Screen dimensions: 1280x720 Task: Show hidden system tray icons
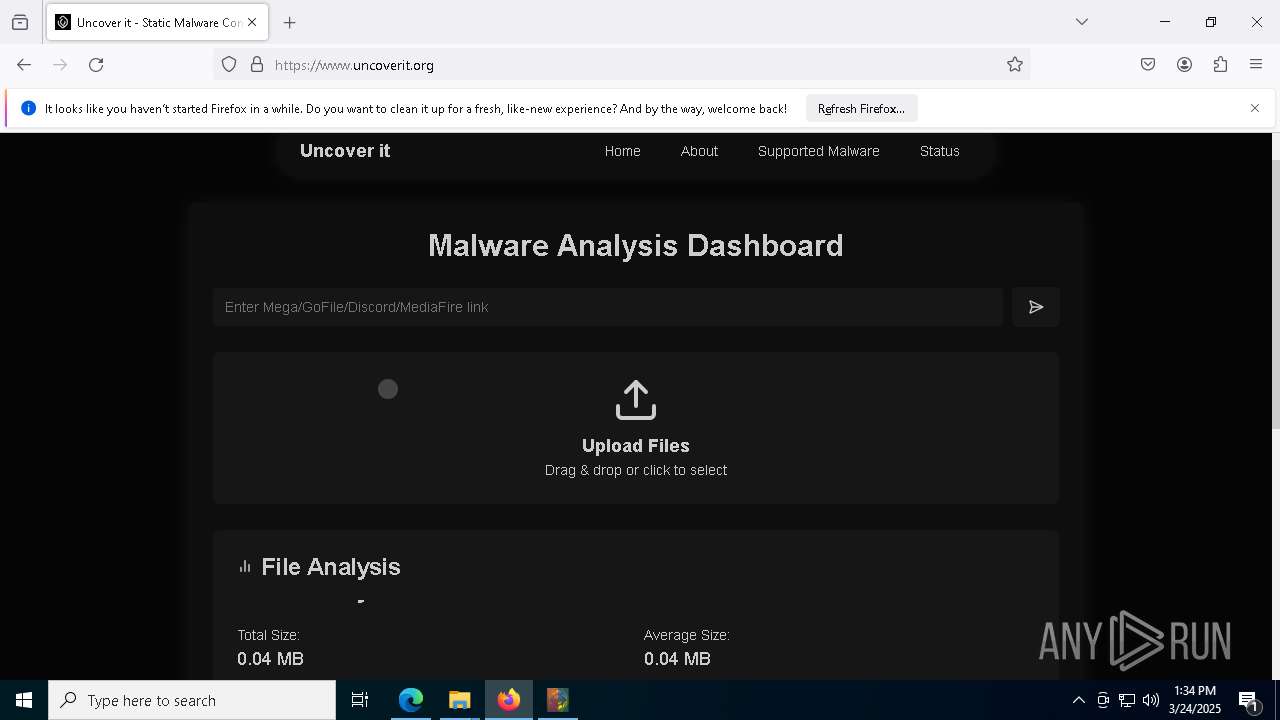[x=1079, y=700]
